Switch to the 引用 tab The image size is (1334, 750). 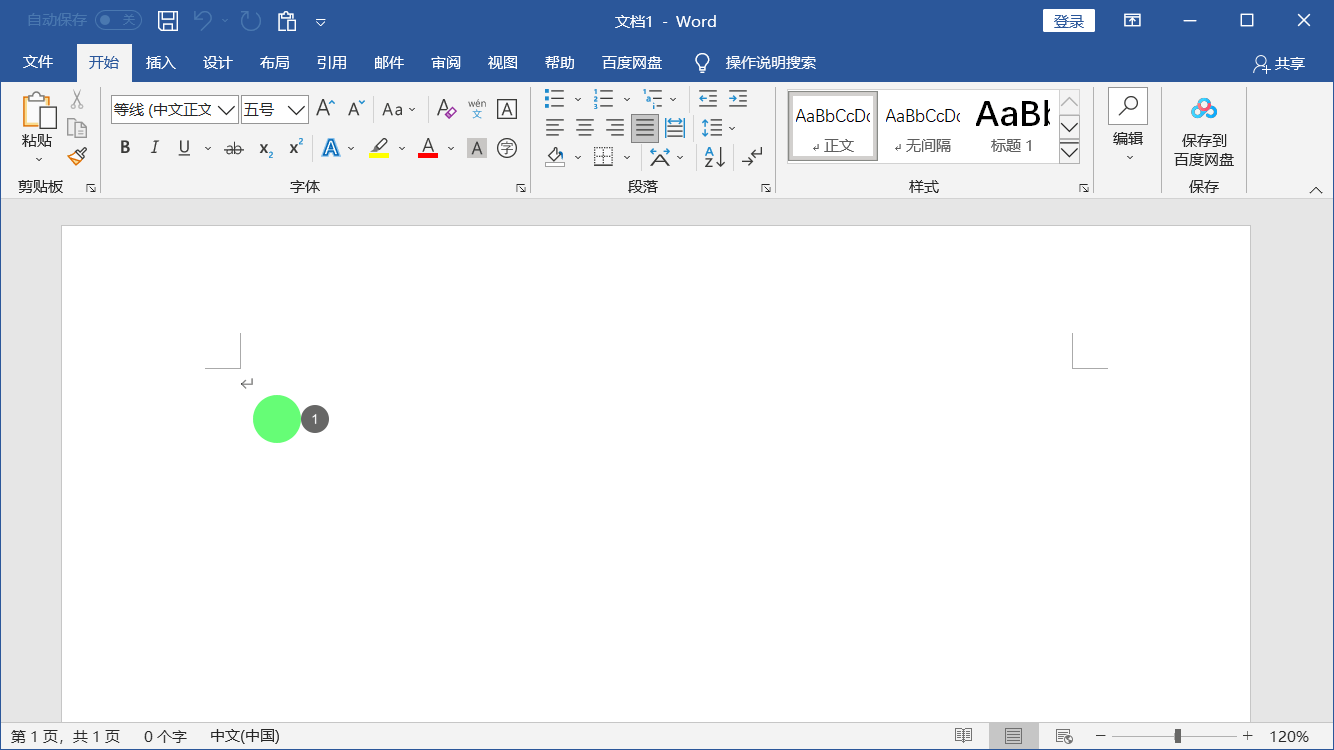[332, 62]
